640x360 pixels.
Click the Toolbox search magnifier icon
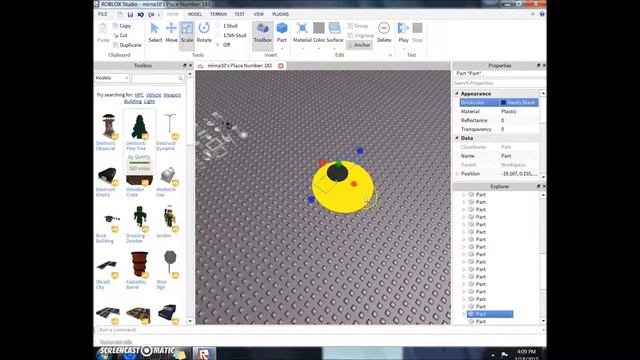(x=180, y=78)
